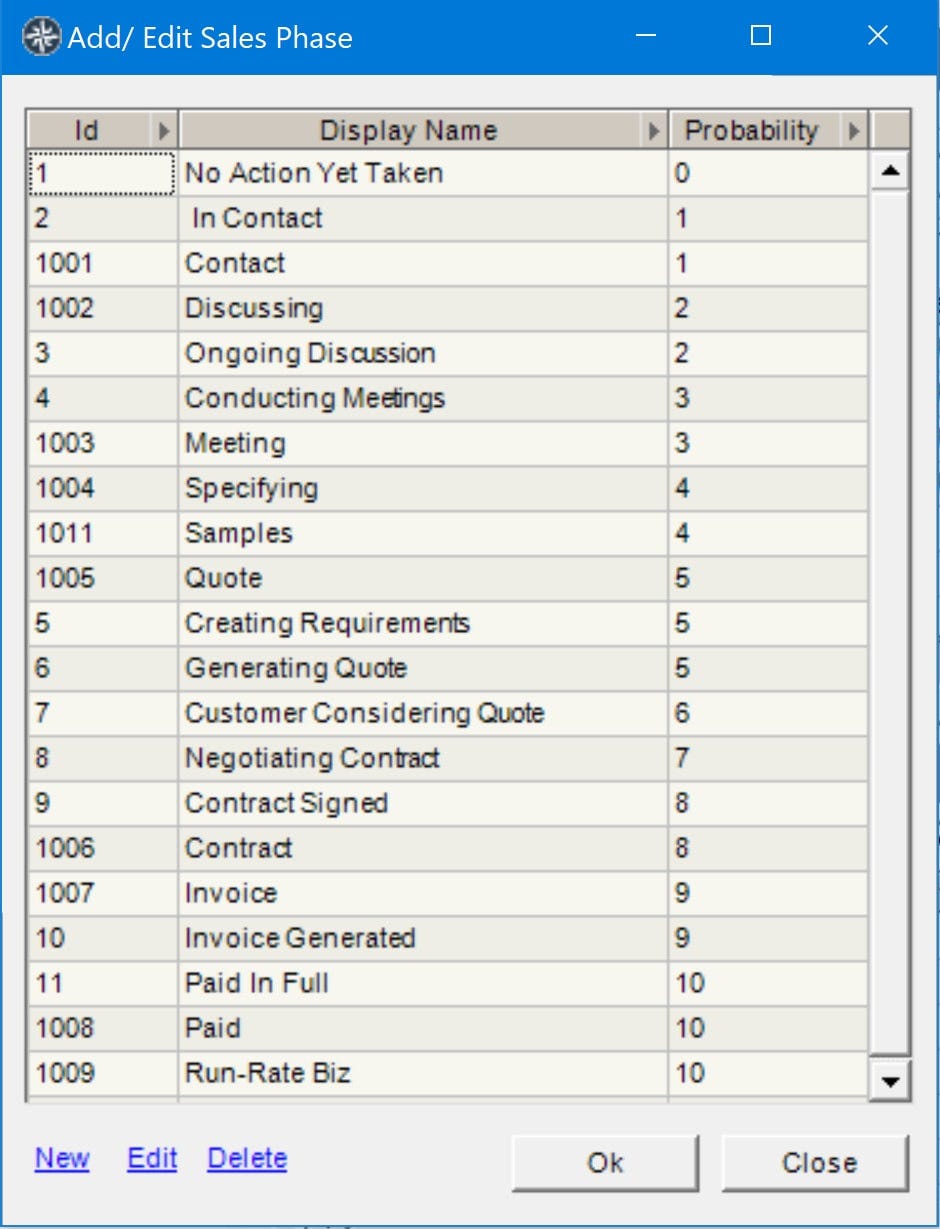Click the Edit link
Viewport: 940px width, 1229px height.
152,1158
